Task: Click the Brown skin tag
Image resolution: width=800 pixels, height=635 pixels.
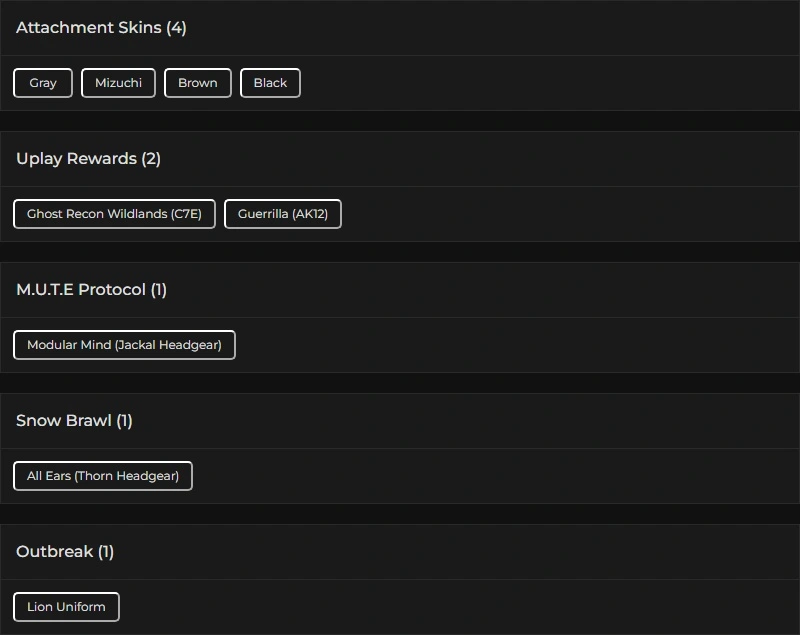Action: coord(198,83)
